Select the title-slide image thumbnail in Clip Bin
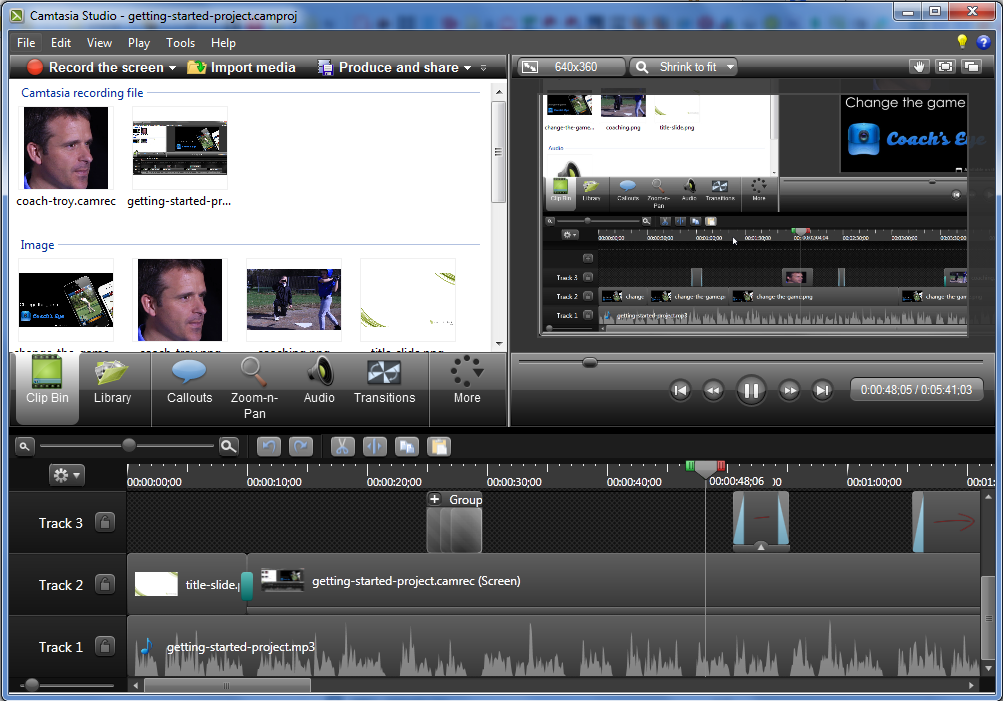The height and width of the screenshot is (701, 1003). click(407, 299)
